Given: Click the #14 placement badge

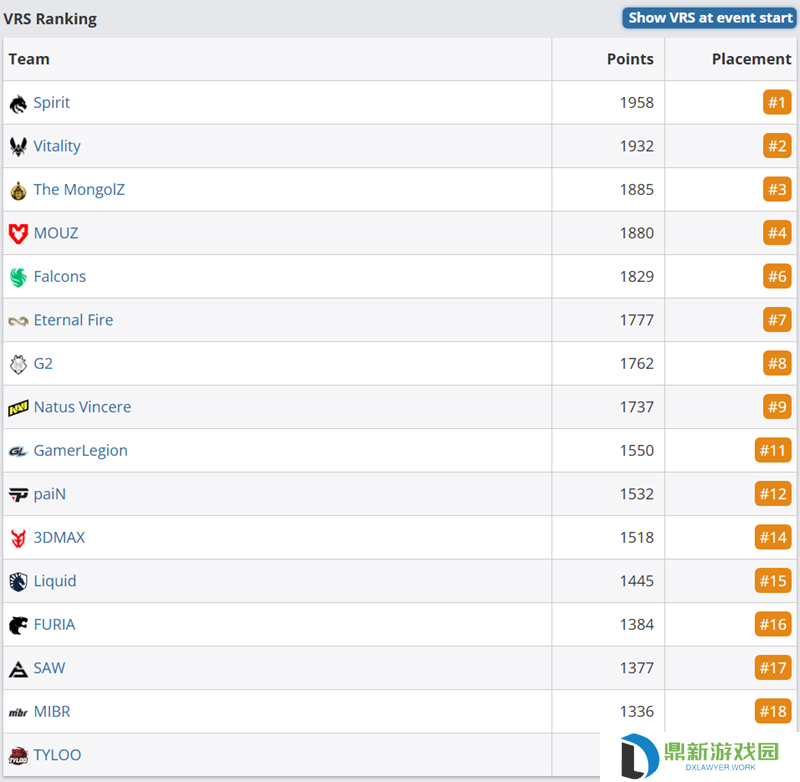Looking at the screenshot, I should (773, 537).
